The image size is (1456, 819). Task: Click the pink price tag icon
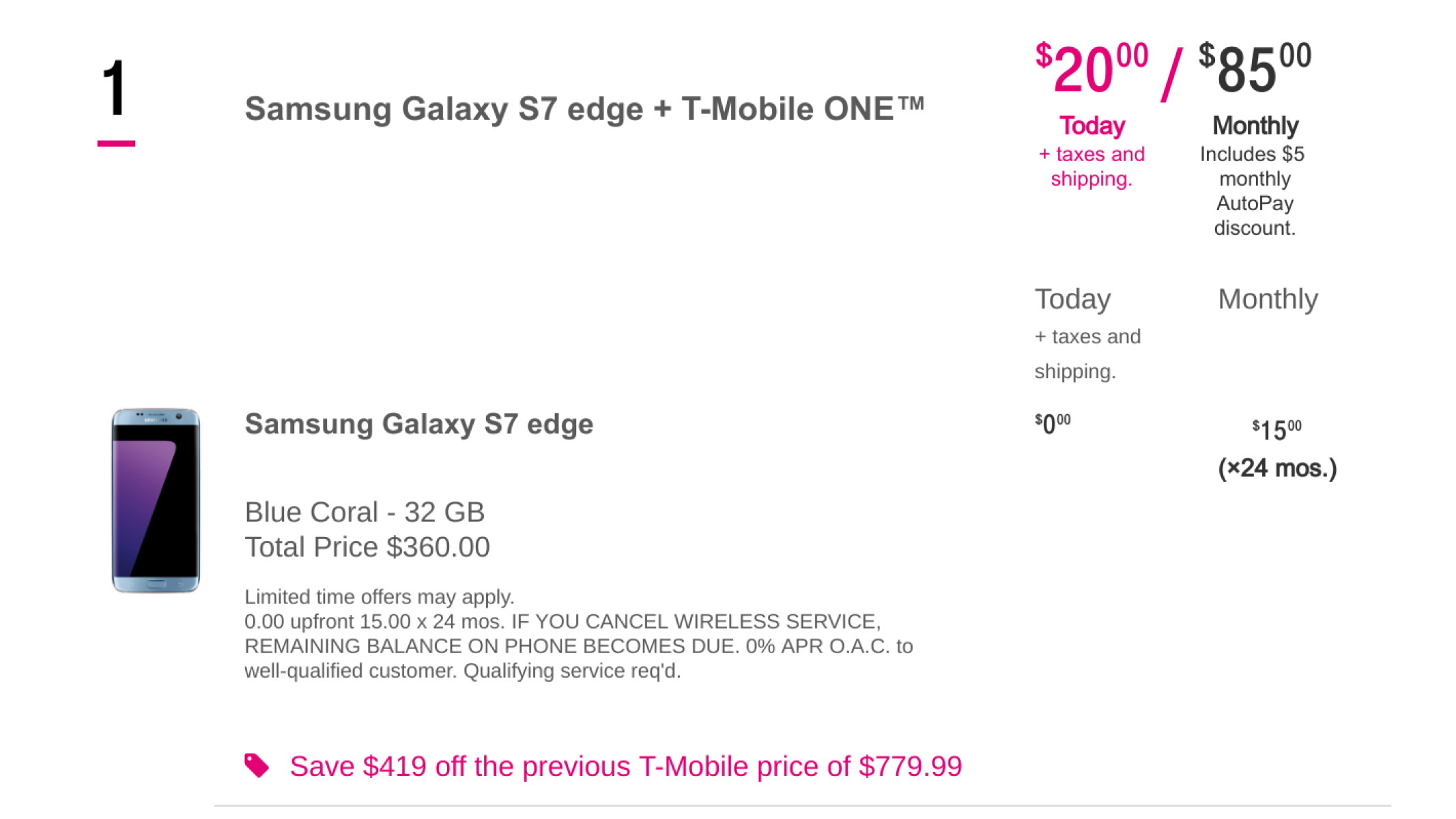[257, 766]
